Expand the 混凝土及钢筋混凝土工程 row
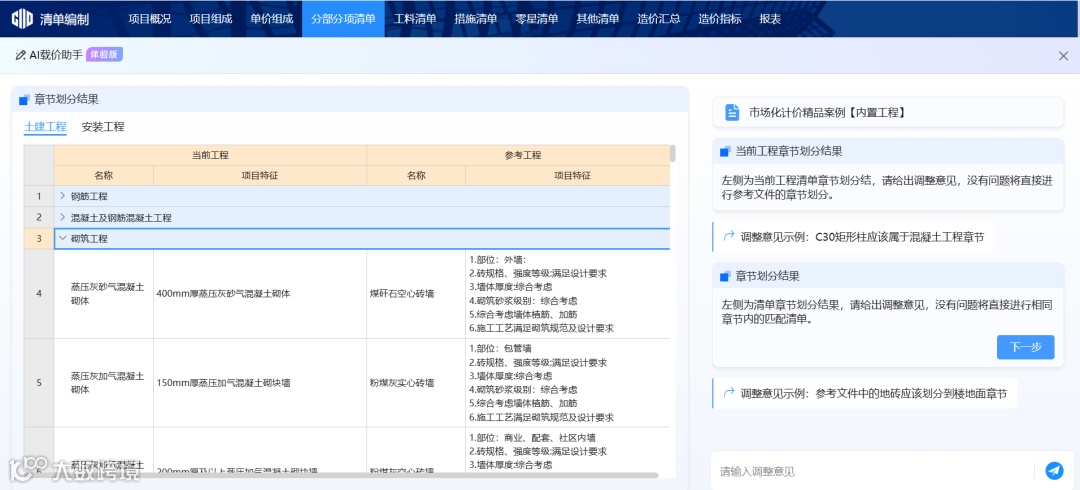The height and width of the screenshot is (490, 1080). click(62, 217)
